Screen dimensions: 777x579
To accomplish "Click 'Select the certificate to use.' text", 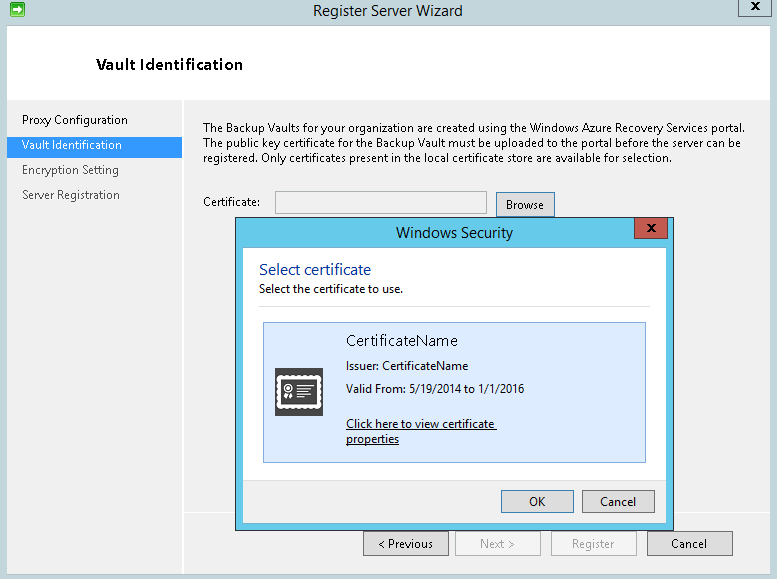I will tap(331, 289).
